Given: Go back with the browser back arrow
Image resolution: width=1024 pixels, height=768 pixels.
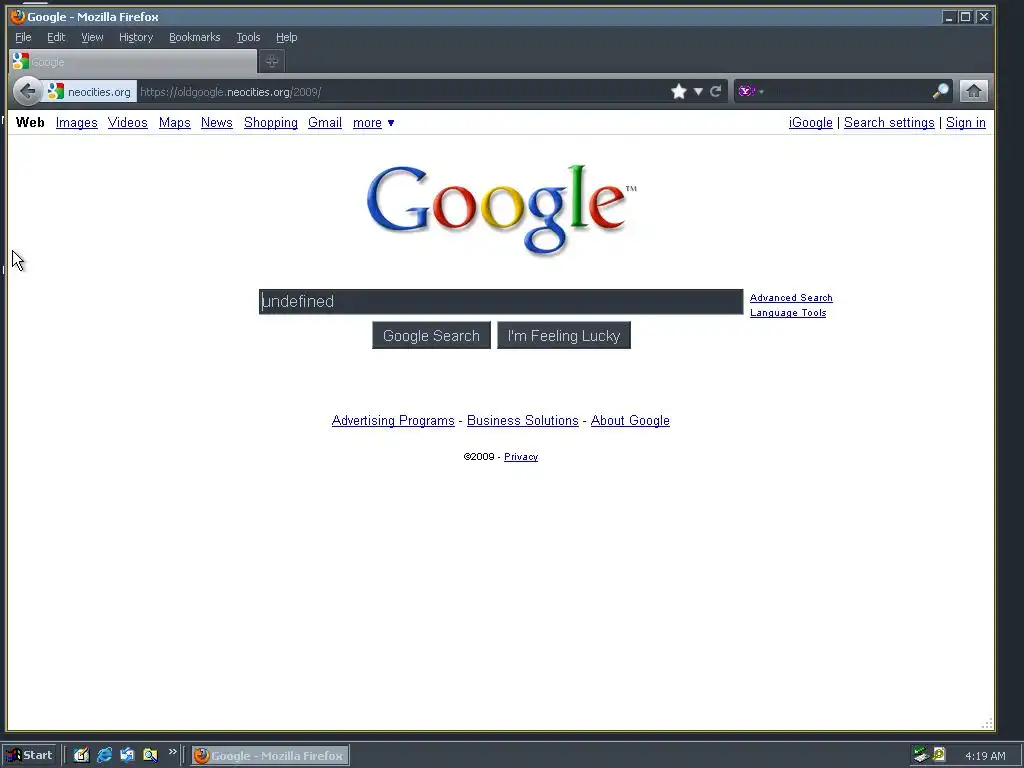Looking at the screenshot, I should (27, 91).
